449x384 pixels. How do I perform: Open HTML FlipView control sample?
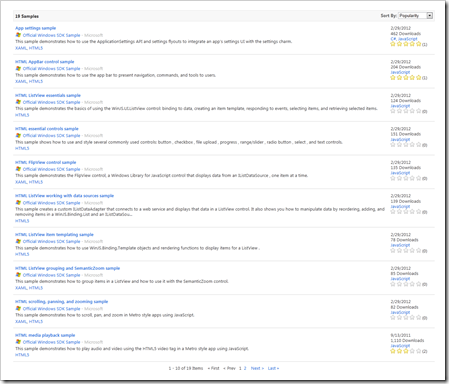[x=45, y=162]
